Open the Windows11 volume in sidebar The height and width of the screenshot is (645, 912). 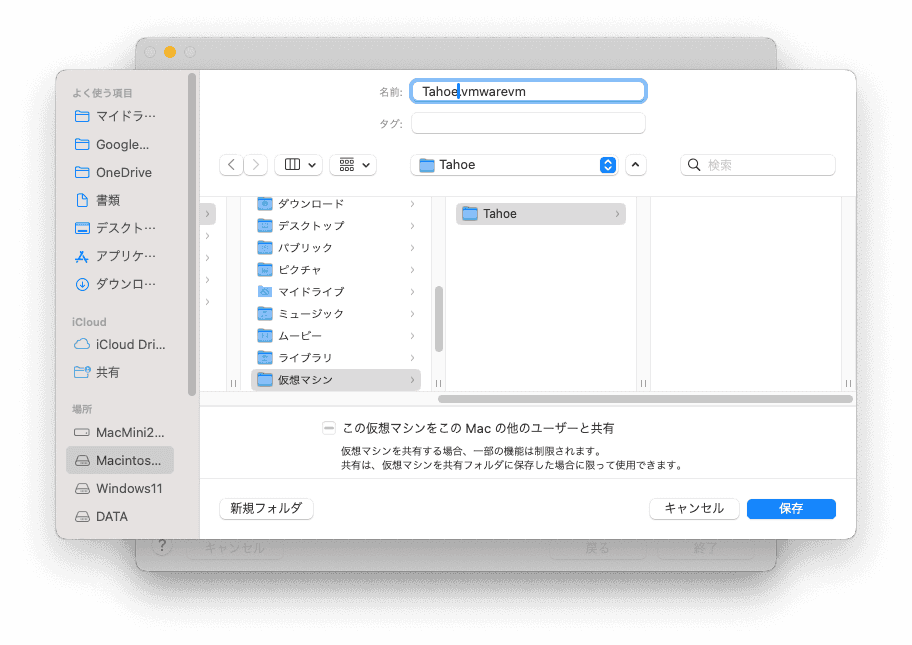(128, 489)
